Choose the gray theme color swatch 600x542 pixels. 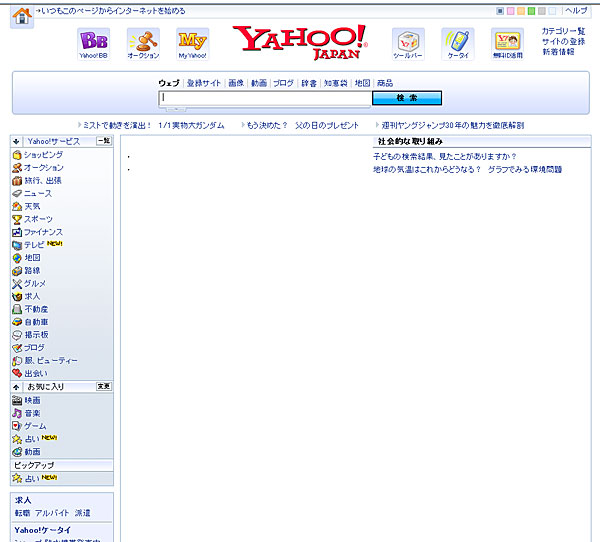tap(541, 11)
